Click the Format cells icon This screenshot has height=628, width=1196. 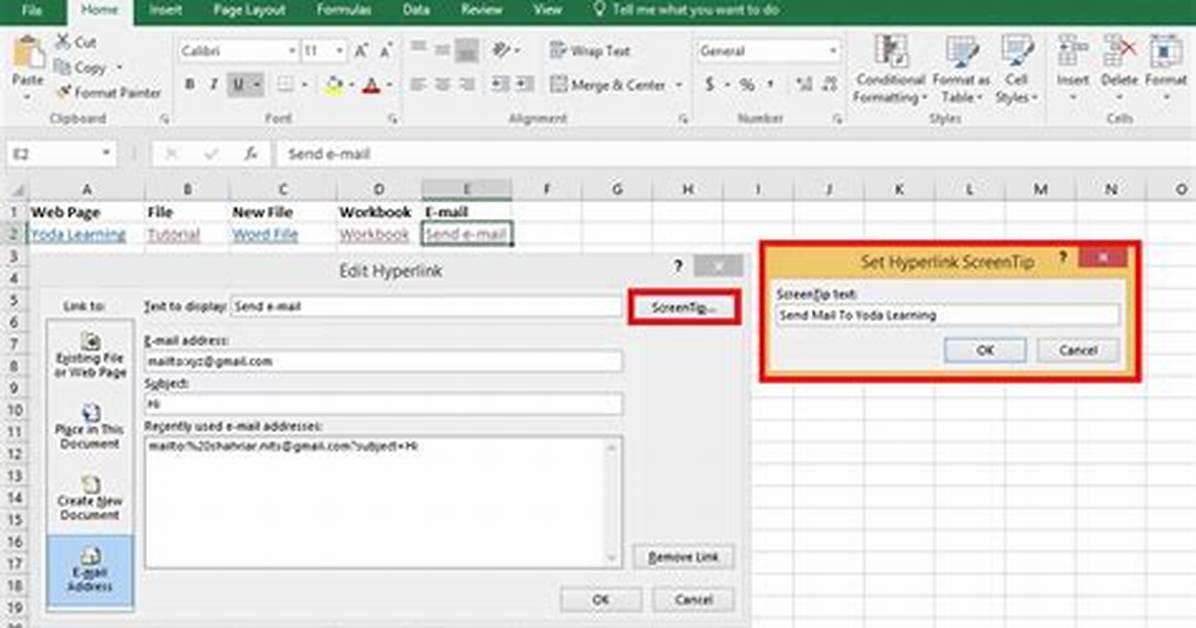click(1165, 52)
